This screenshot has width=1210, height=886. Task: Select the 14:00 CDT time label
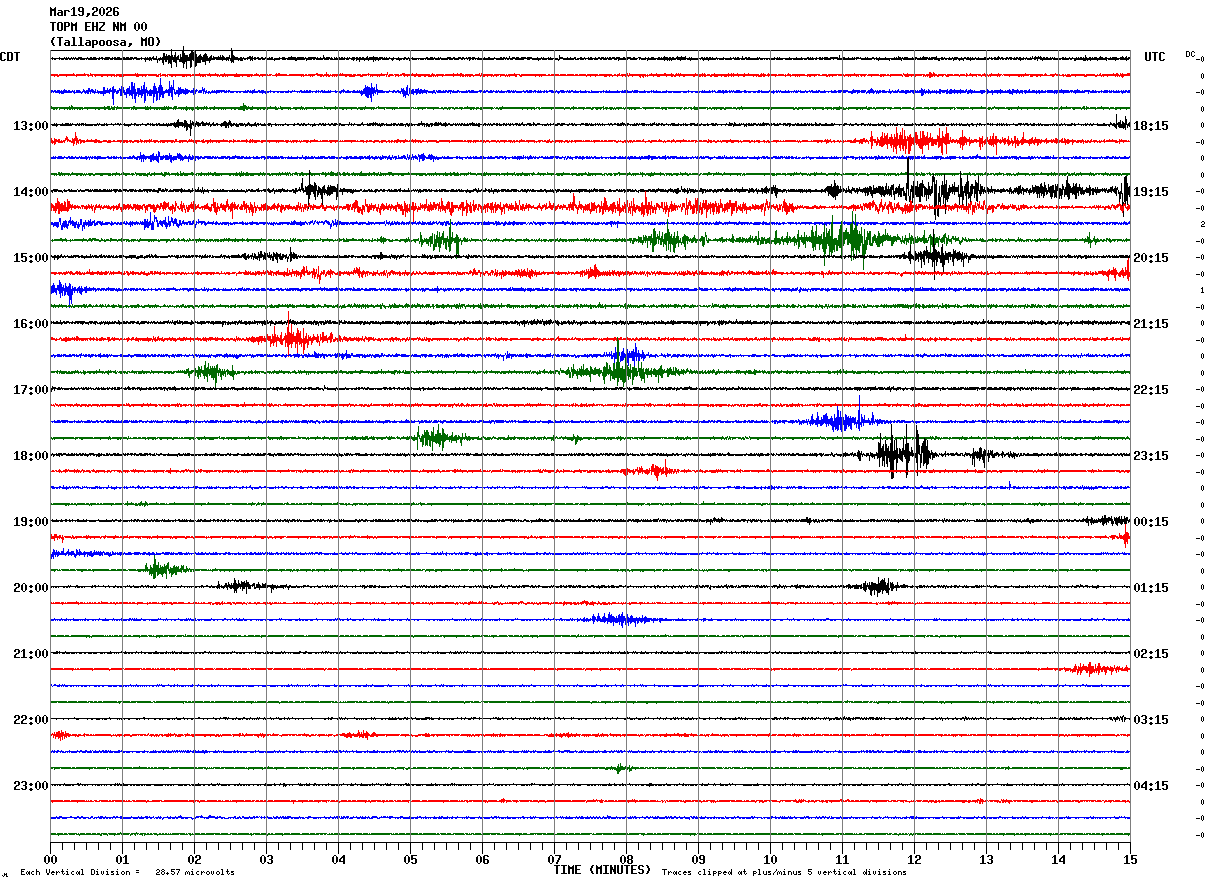click(x=30, y=192)
